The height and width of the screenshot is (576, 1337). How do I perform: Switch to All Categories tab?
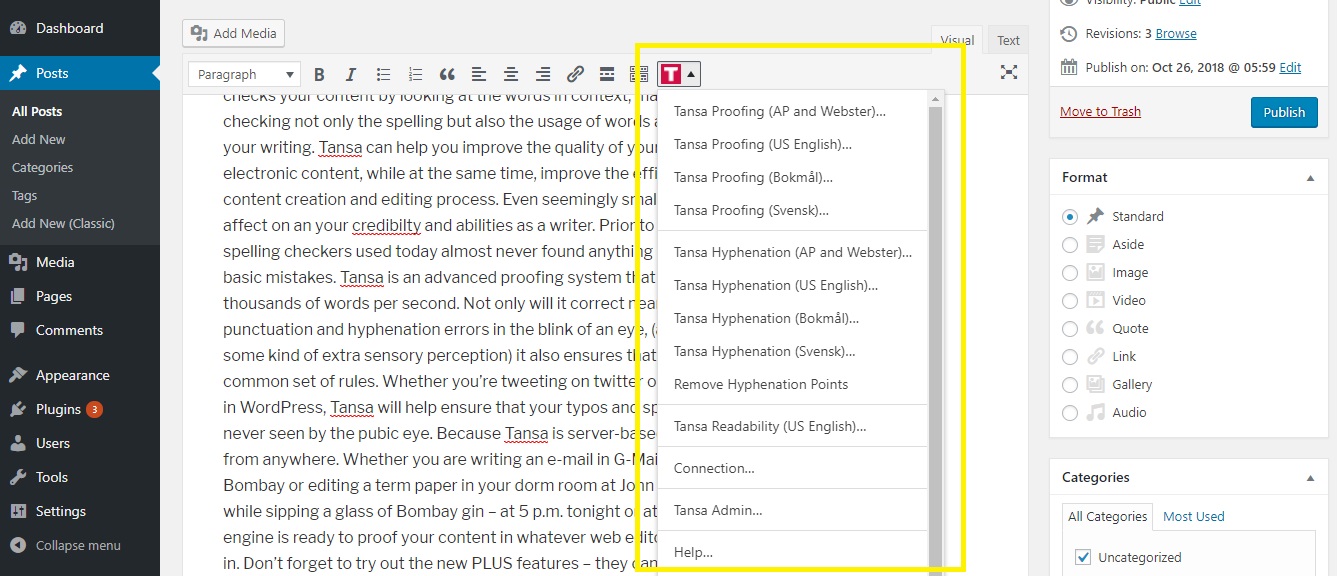(x=1107, y=516)
